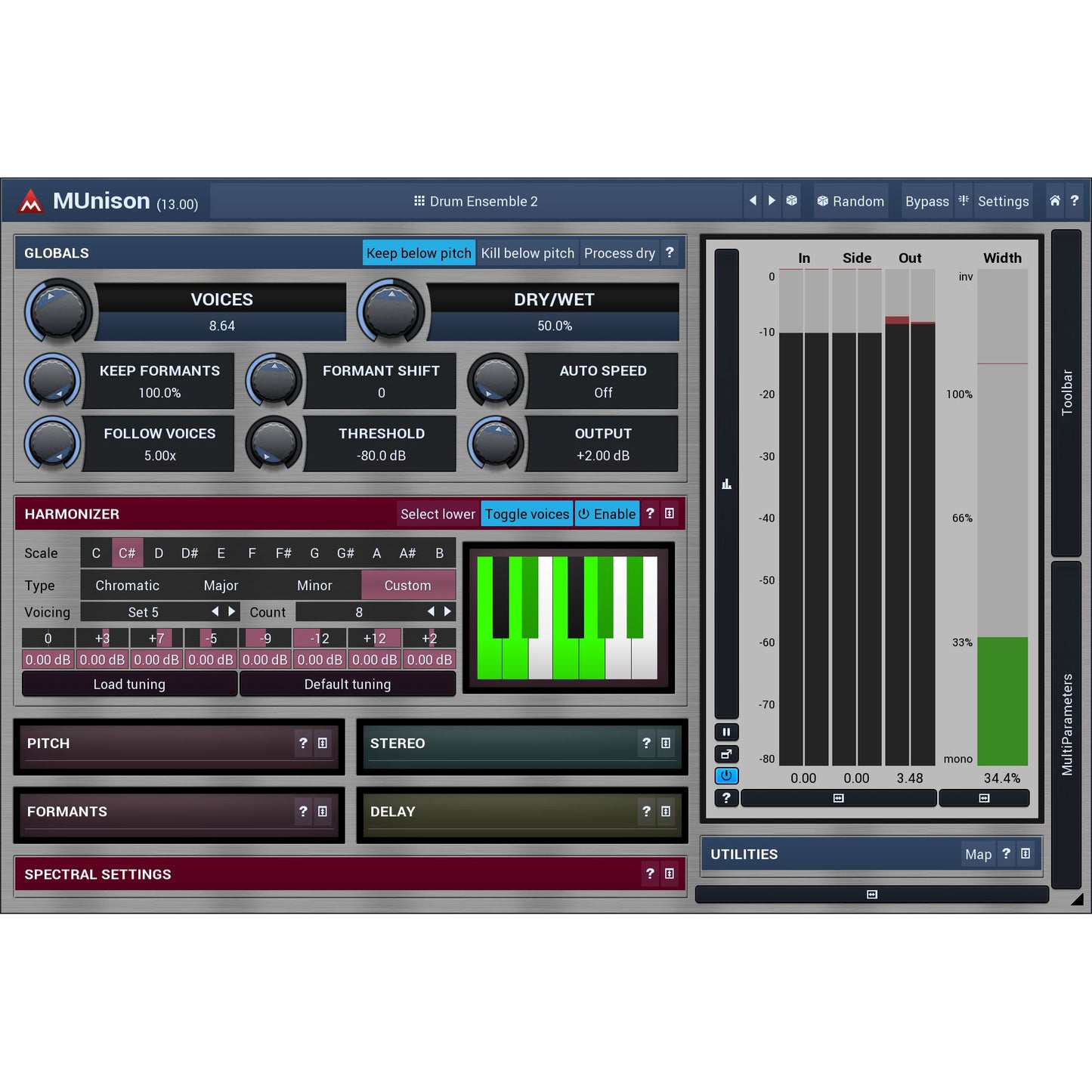Disable the Harmonizer Enable button

(607, 514)
